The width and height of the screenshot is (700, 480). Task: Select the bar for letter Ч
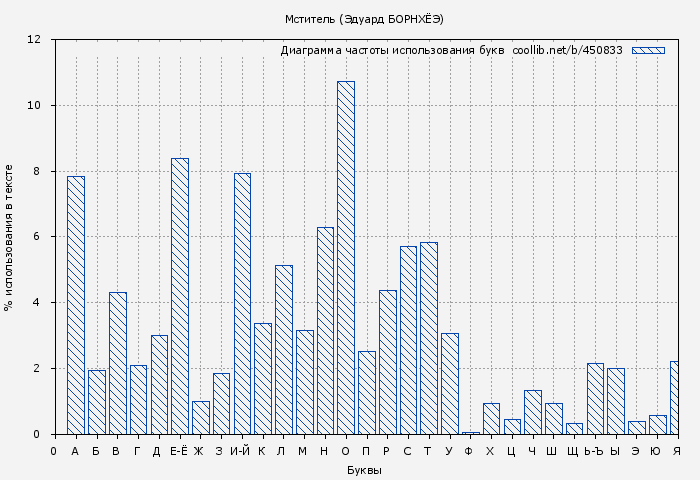pos(533,412)
